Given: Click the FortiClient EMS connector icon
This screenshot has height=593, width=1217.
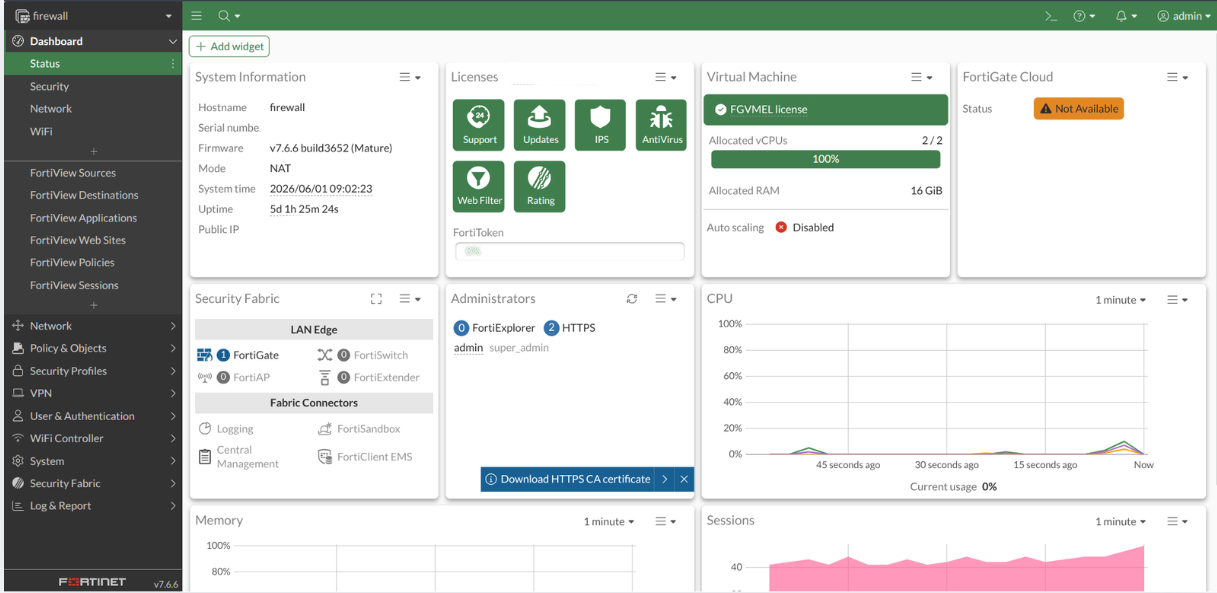Looking at the screenshot, I should pos(325,457).
